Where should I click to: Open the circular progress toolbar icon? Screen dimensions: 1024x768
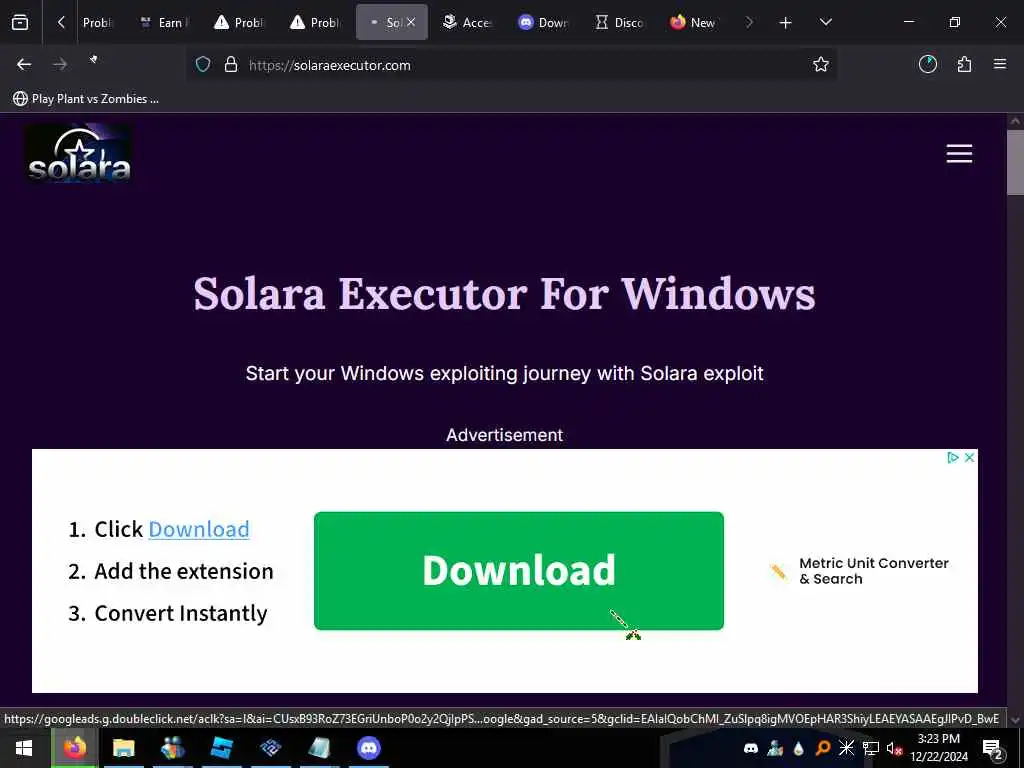928,64
